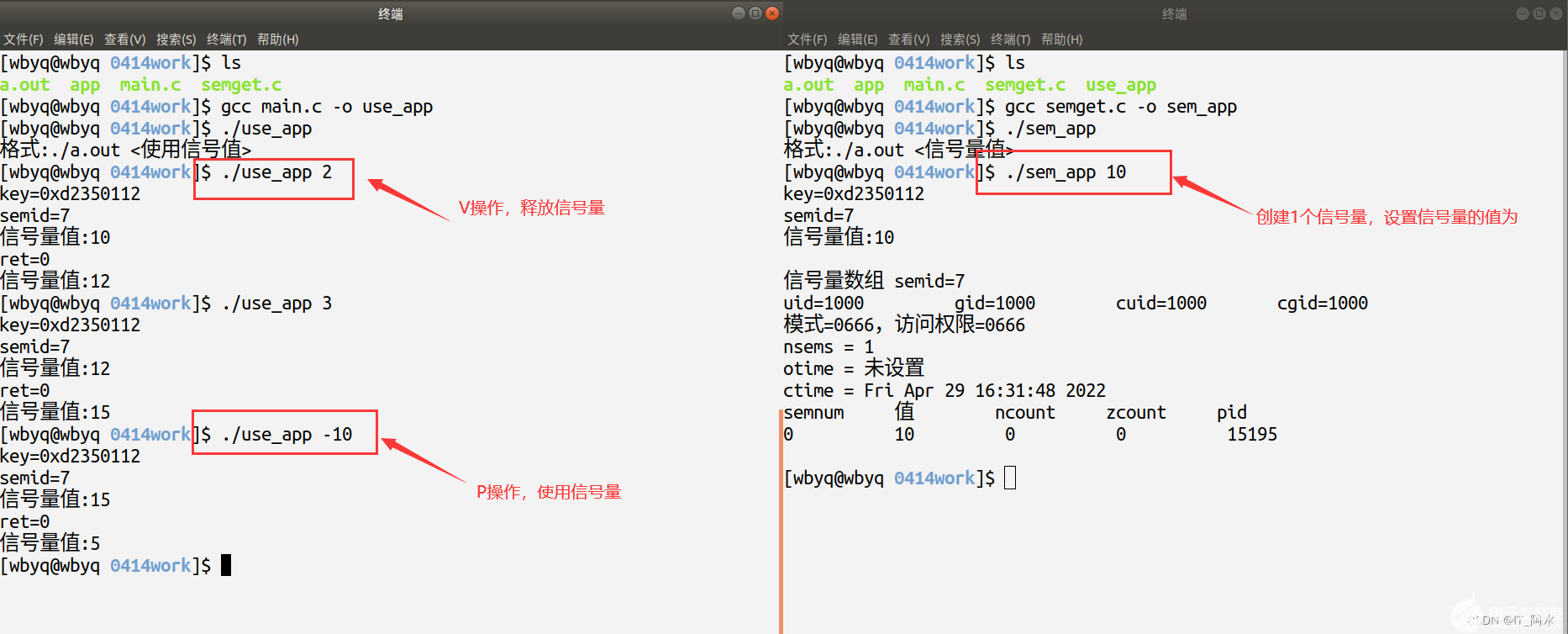Screen dimensions: 1568x634
Task: Minimize the left terminal window
Action: pos(739,13)
